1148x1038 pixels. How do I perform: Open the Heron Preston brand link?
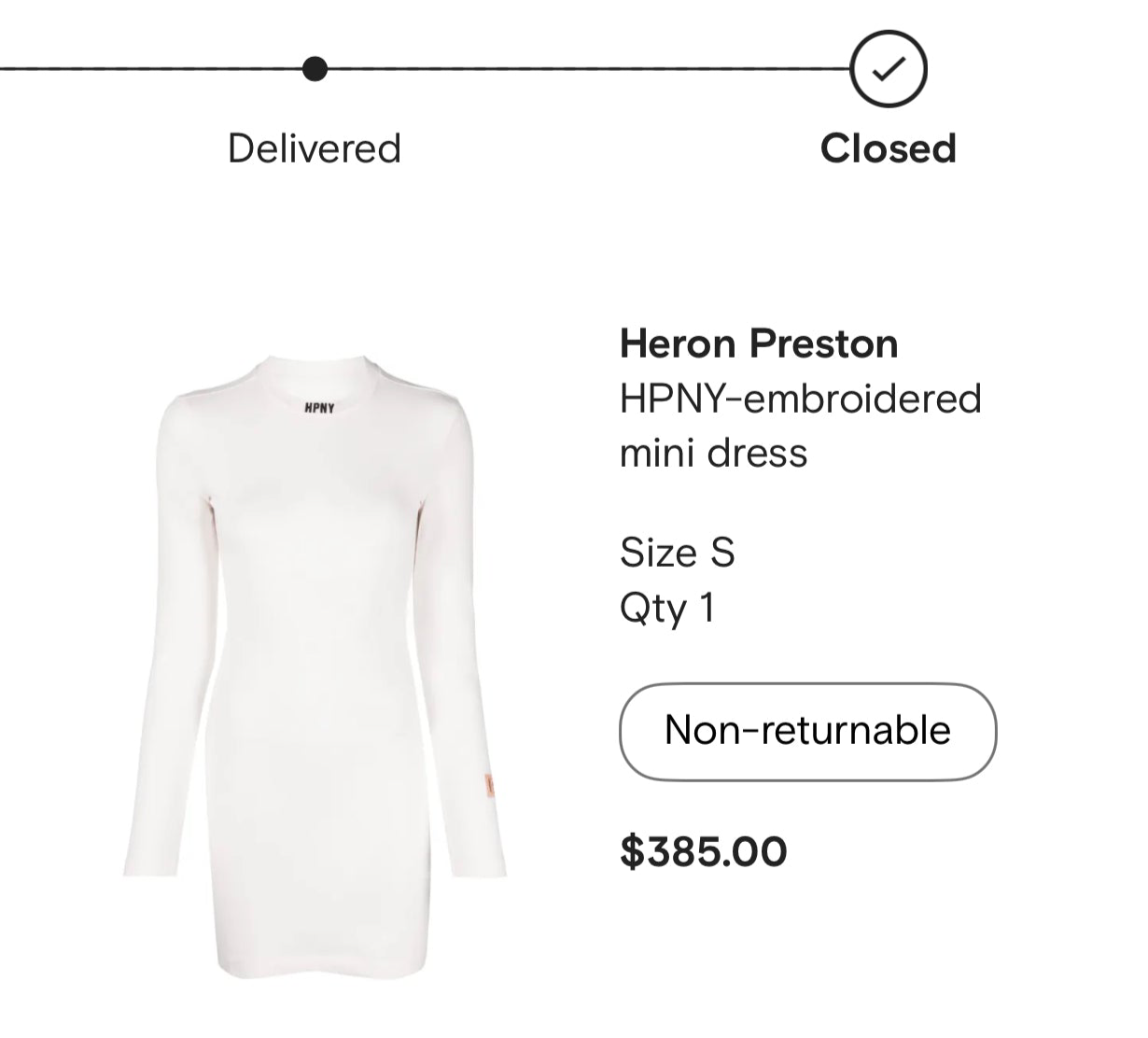point(759,344)
